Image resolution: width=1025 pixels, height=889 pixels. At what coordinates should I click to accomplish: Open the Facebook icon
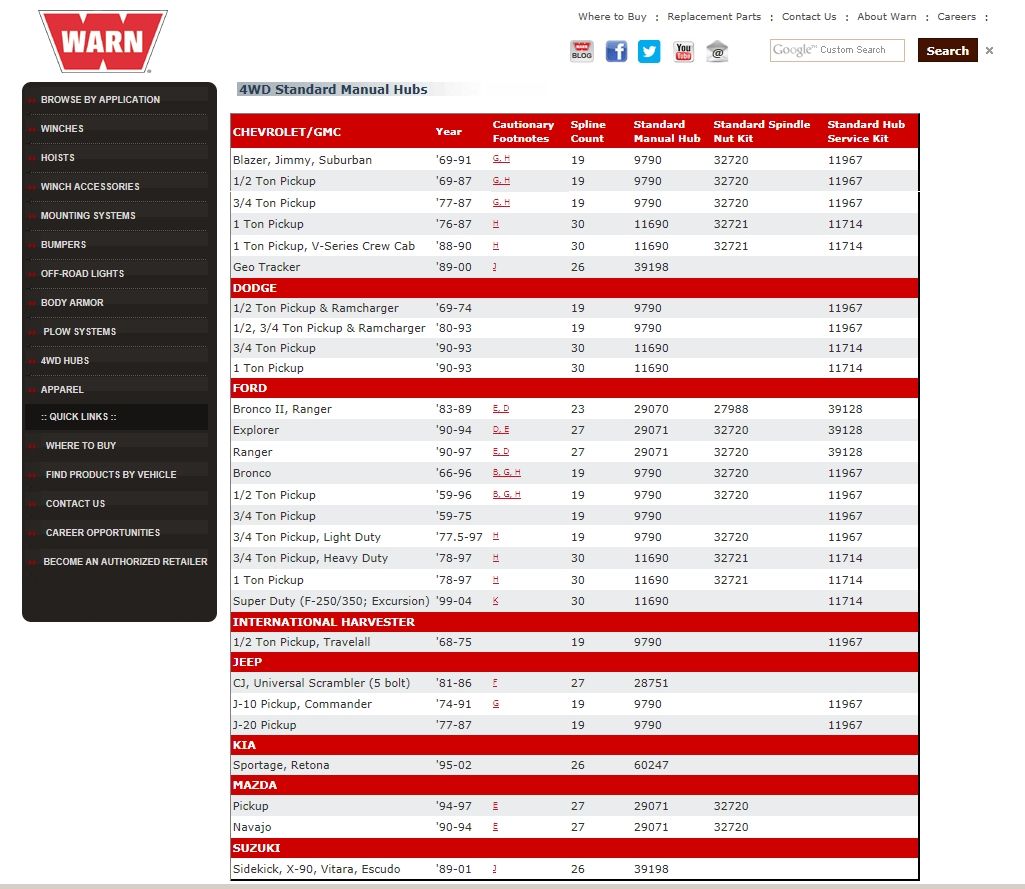click(616, 51)
